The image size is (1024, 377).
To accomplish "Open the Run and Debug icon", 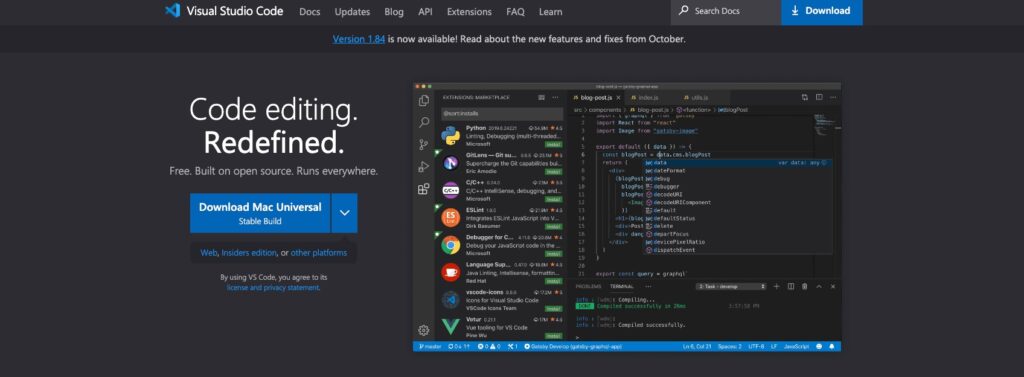I will [x=424, y=167].
